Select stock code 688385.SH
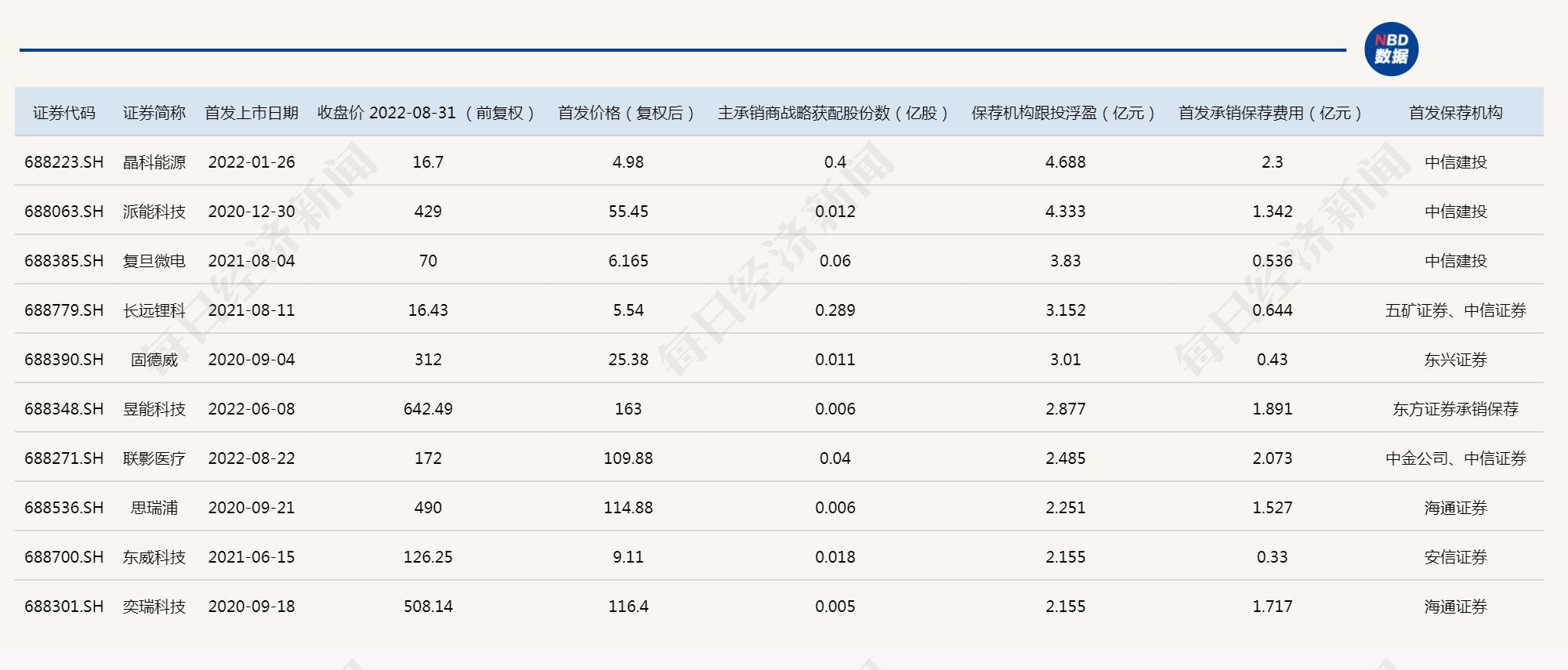Viewport: 1568px width, 670px height. (x=64, y=261)
